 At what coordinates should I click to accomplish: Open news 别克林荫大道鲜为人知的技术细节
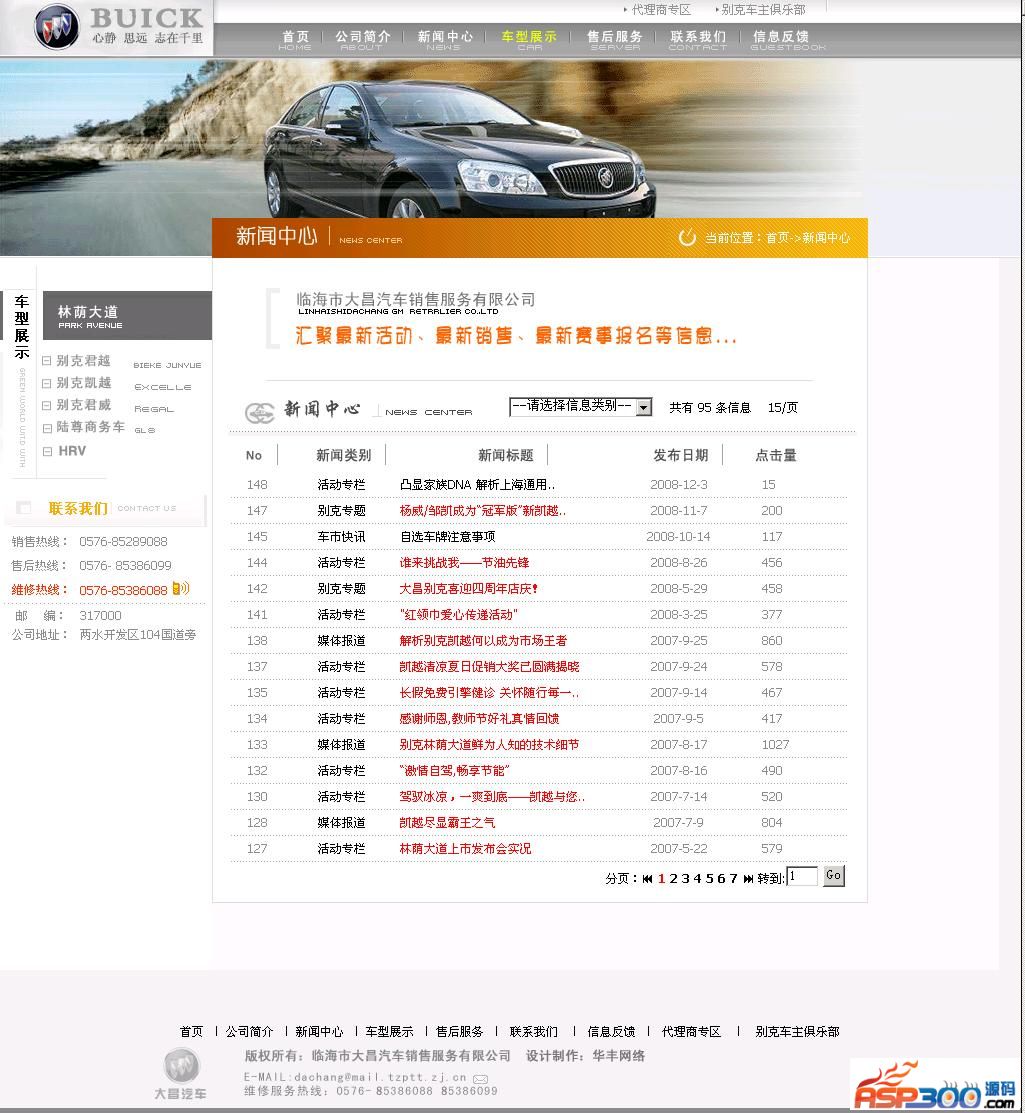[489, 745]
